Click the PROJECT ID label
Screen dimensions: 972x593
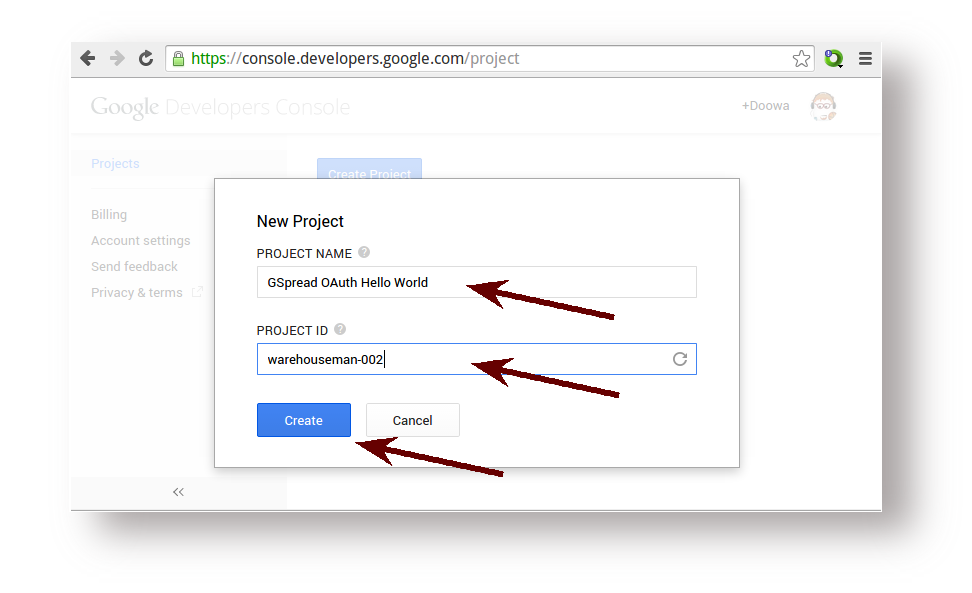click(x=293, y=330)
